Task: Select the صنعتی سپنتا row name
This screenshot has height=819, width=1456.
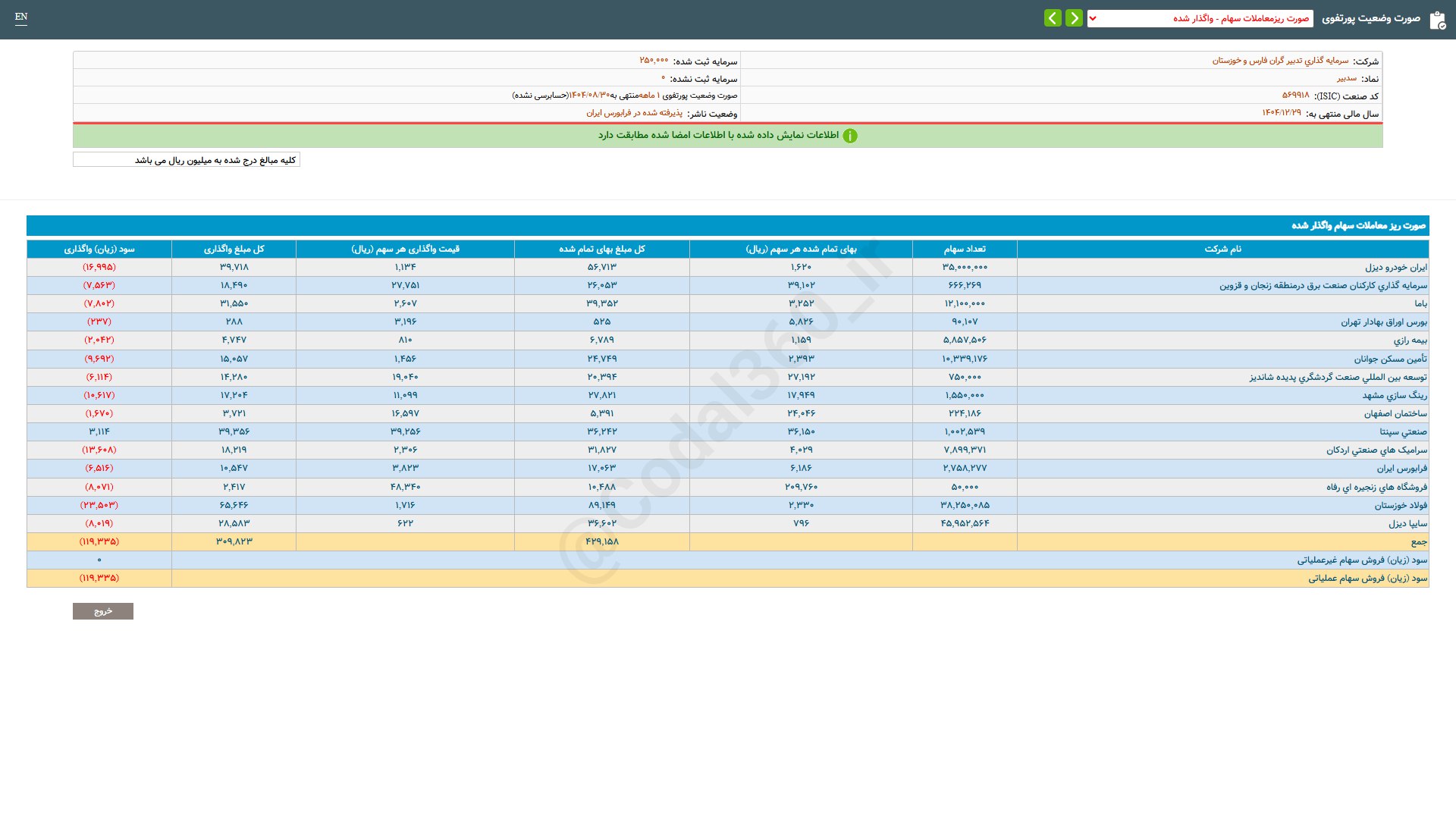Action: [1403, 431]
